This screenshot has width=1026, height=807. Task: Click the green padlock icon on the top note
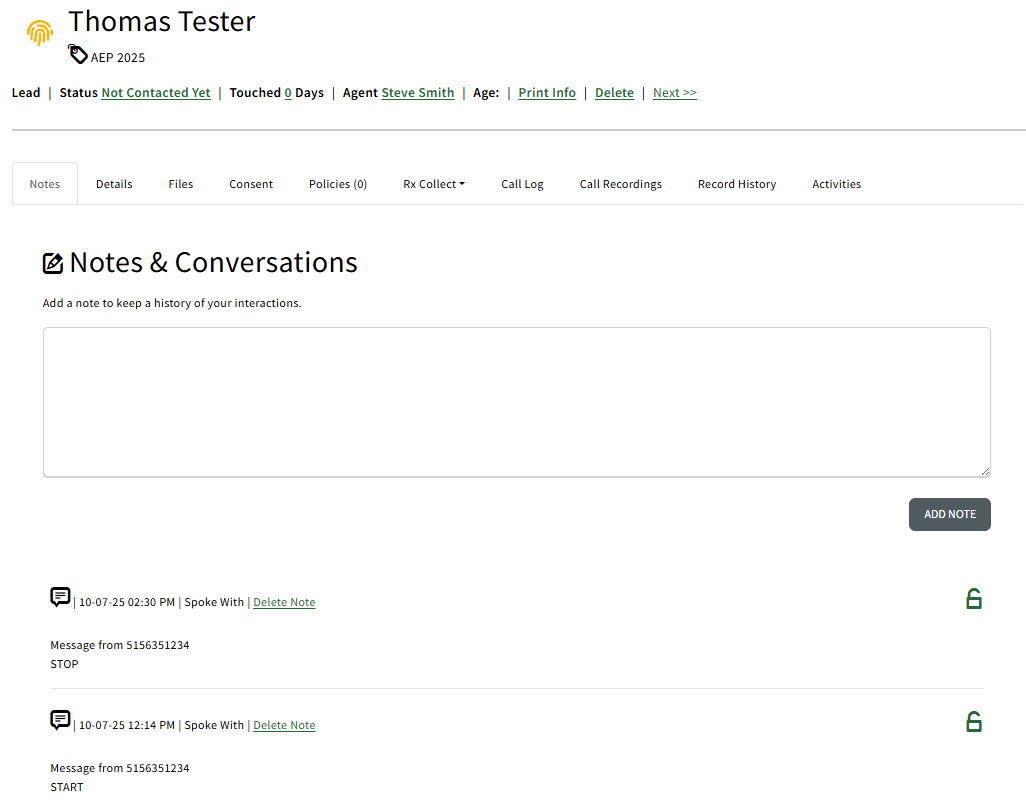click(x=974, y=598)
